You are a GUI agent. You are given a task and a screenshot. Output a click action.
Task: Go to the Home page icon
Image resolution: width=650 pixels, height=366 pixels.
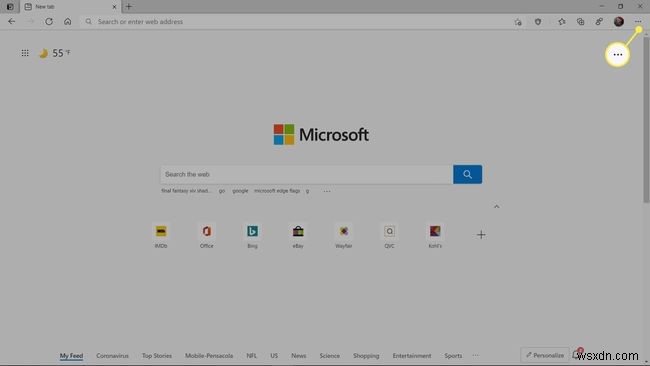point(68,22)
